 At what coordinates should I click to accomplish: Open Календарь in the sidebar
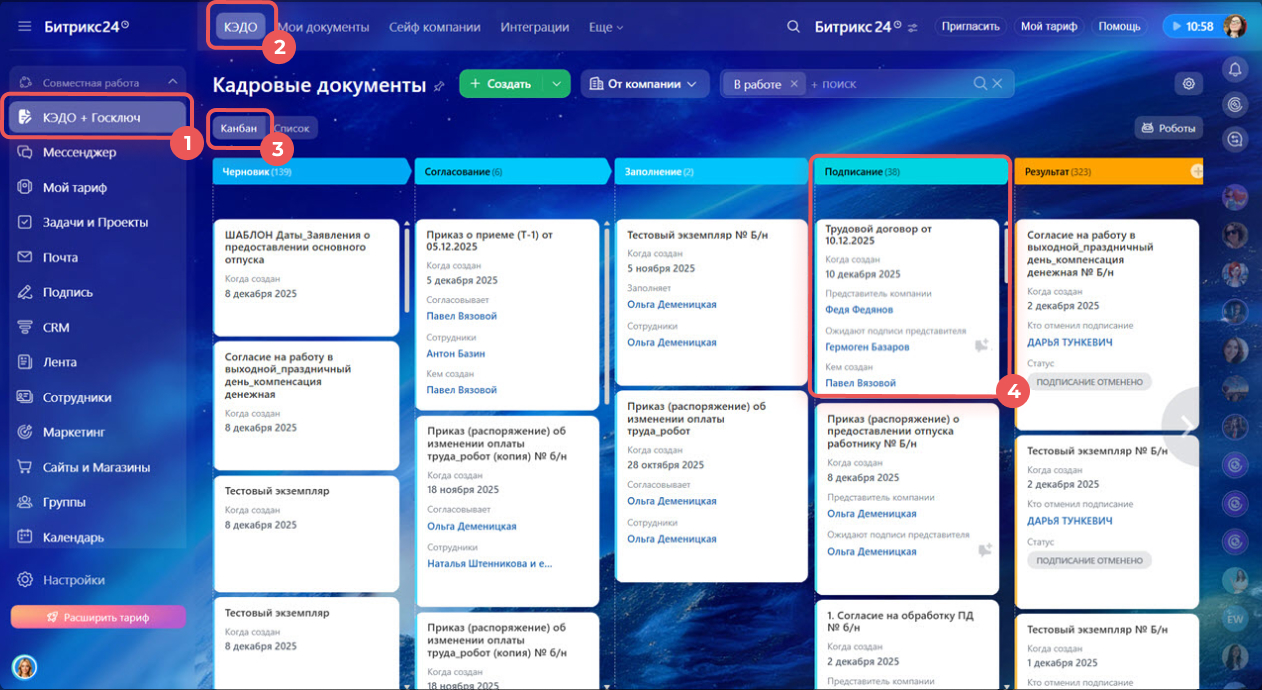tap(73, 537)
